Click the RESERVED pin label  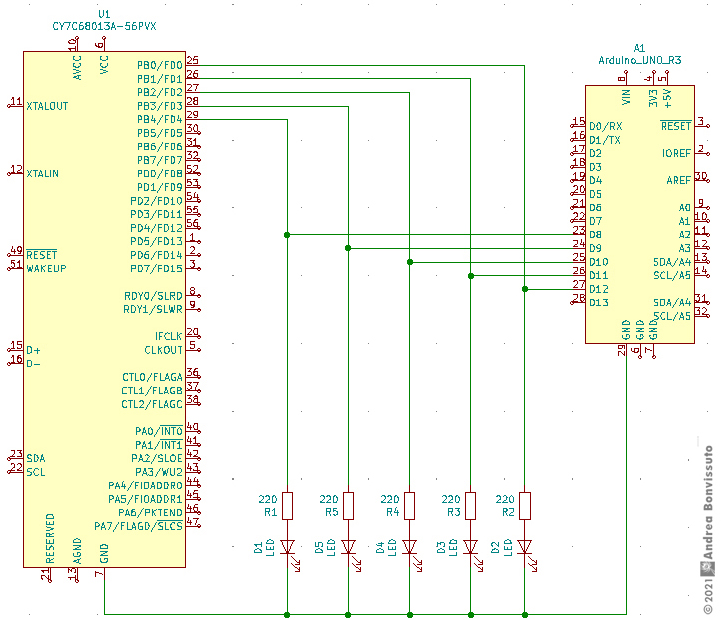[50, 539]
